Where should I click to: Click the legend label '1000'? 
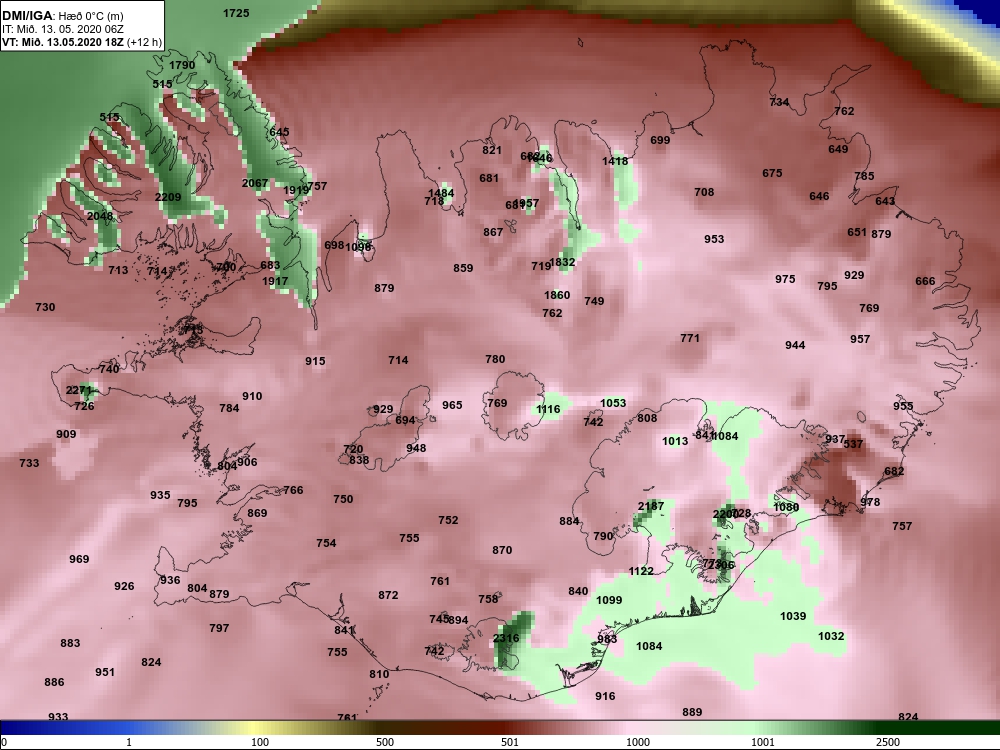[x=638, y=742]
